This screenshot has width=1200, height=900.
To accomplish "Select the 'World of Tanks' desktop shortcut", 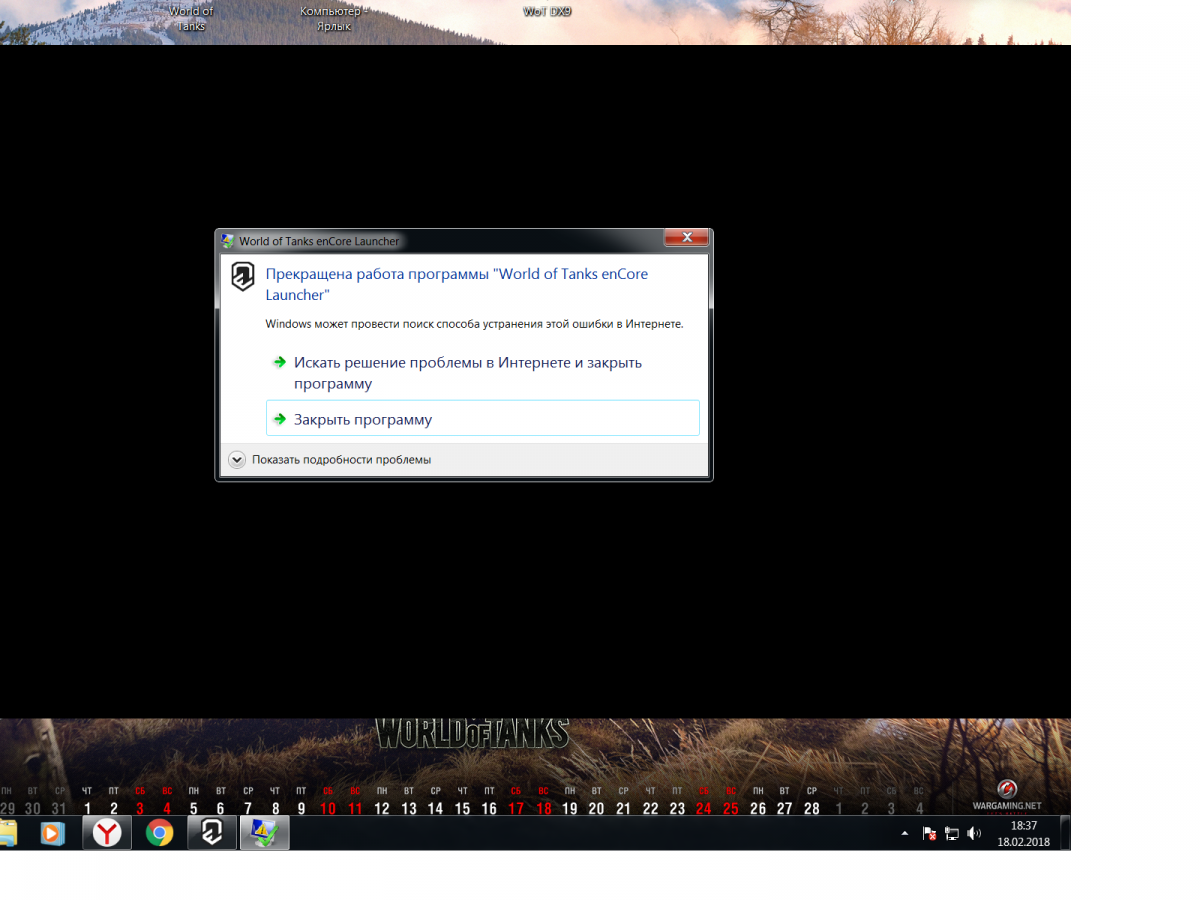I will tap(191, 18).
